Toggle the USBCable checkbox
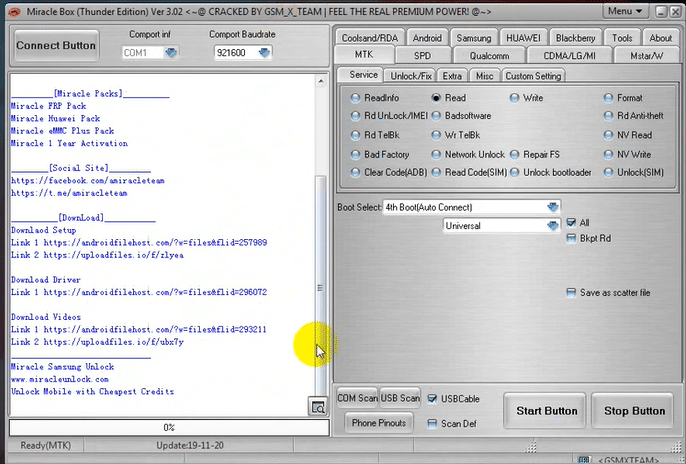686x464 pixels. pos(432,398)
